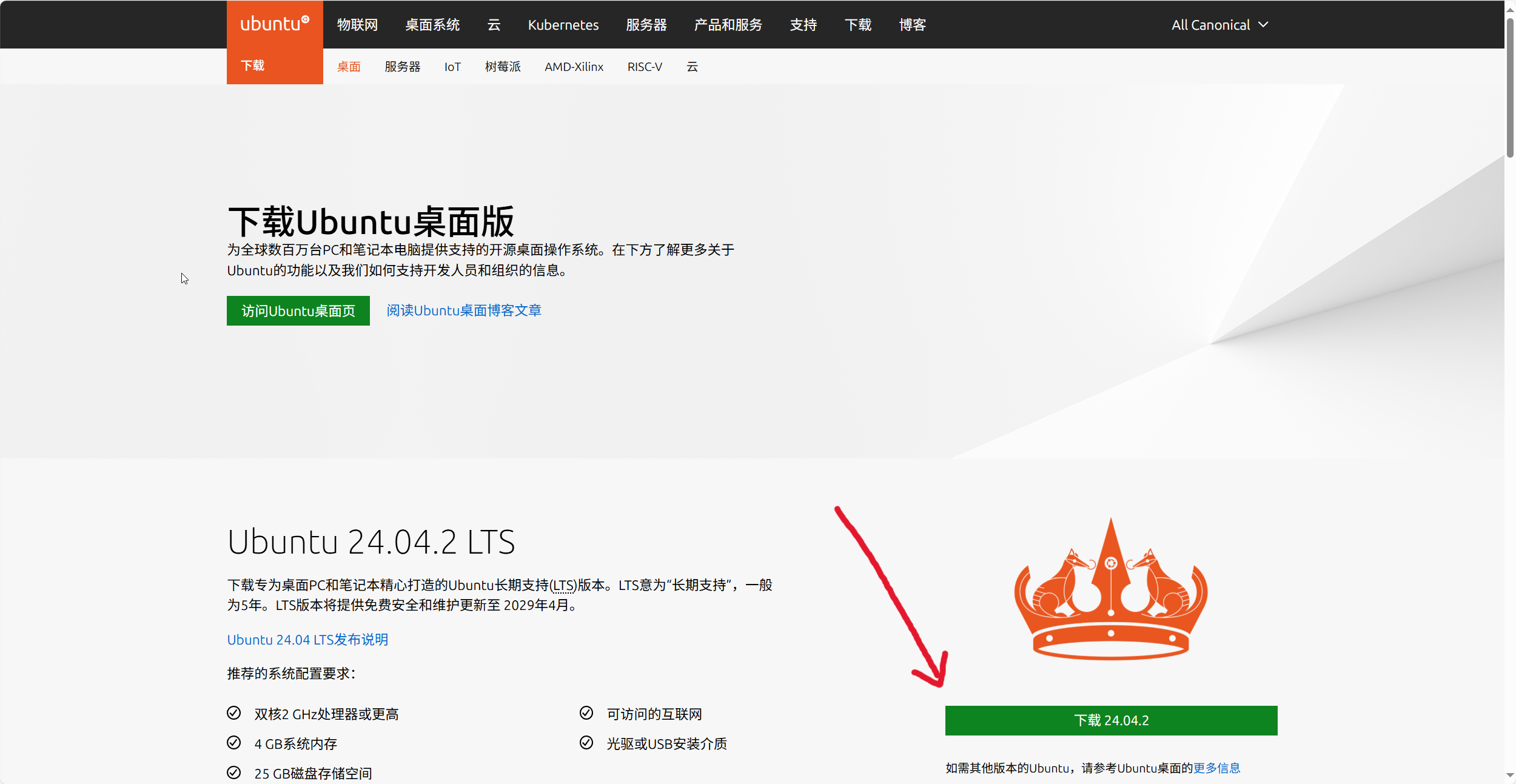The image size is (1516, 784).
Task: Select the AMD-Xilinx sub-navigation tab
Action: click(x=574, y=67)
